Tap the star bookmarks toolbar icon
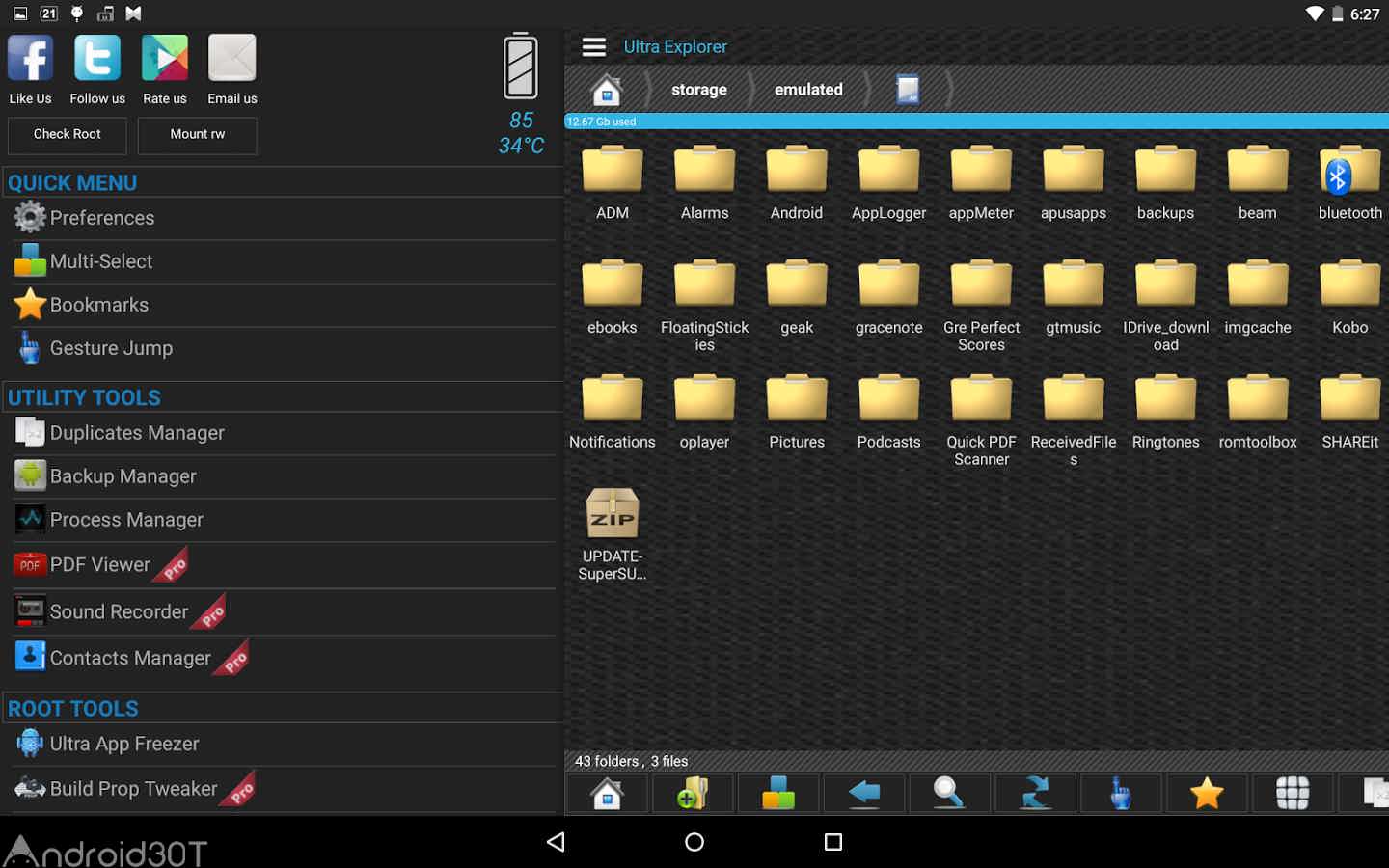 click(x=1207, y=793)
